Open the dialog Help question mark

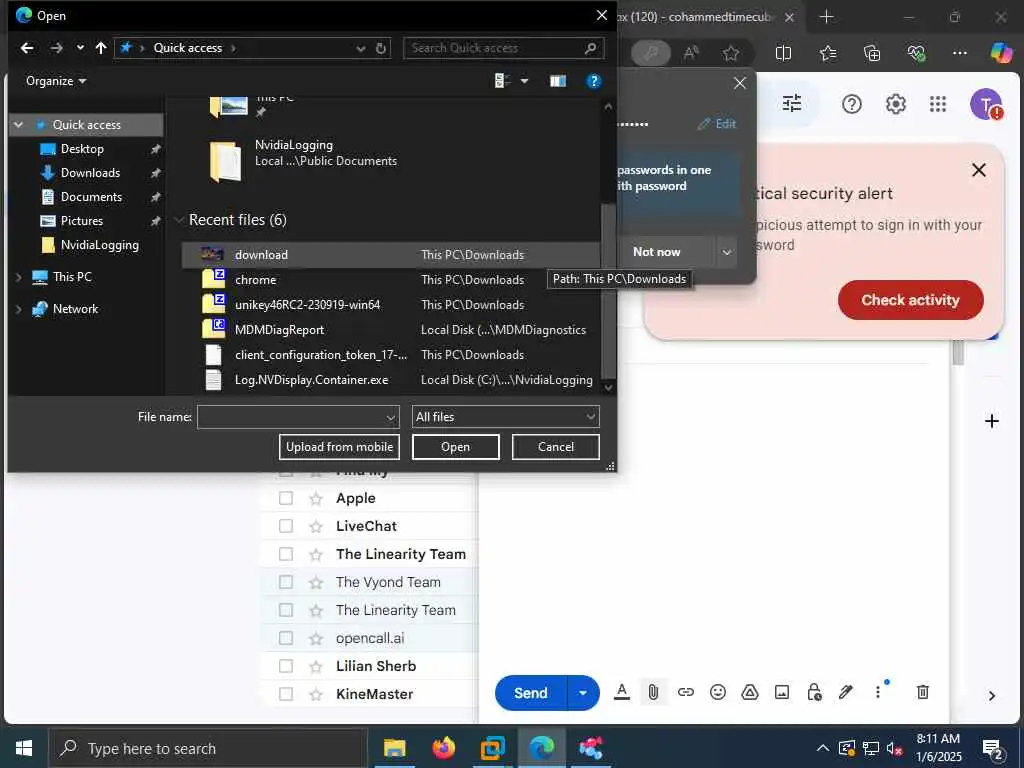[594, 81]
